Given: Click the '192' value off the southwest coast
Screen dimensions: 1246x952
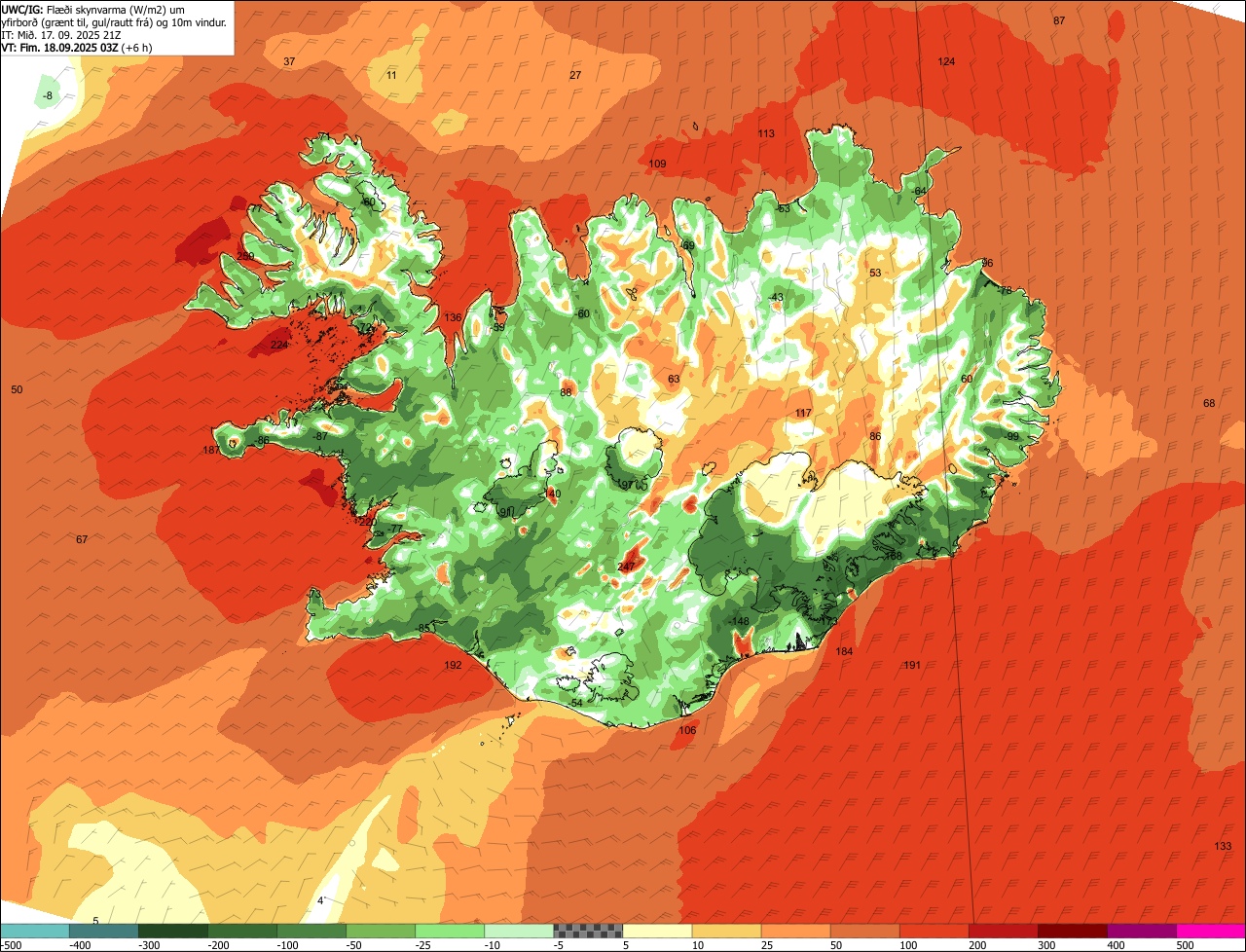Looking at the screenshot, I should pos(453,666).
